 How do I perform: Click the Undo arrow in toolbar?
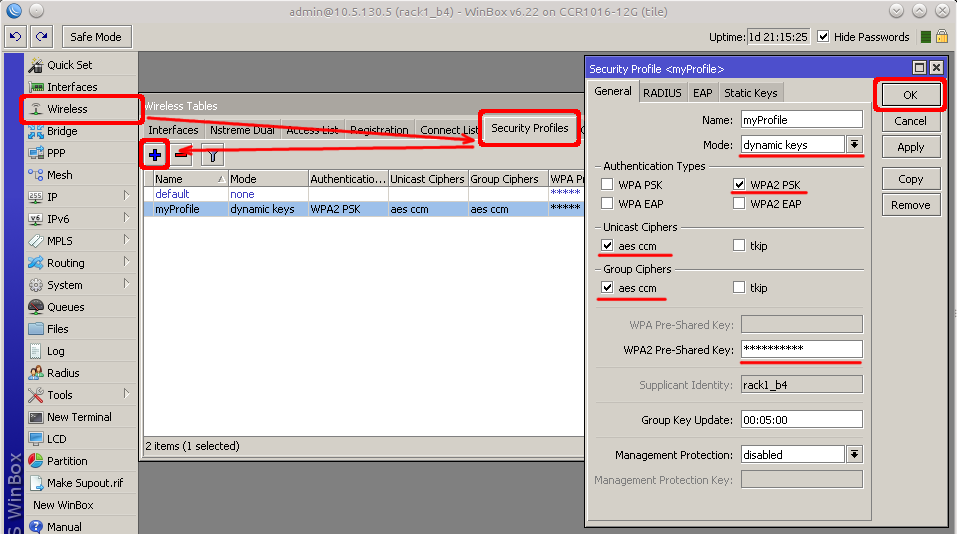pos(15,37)
